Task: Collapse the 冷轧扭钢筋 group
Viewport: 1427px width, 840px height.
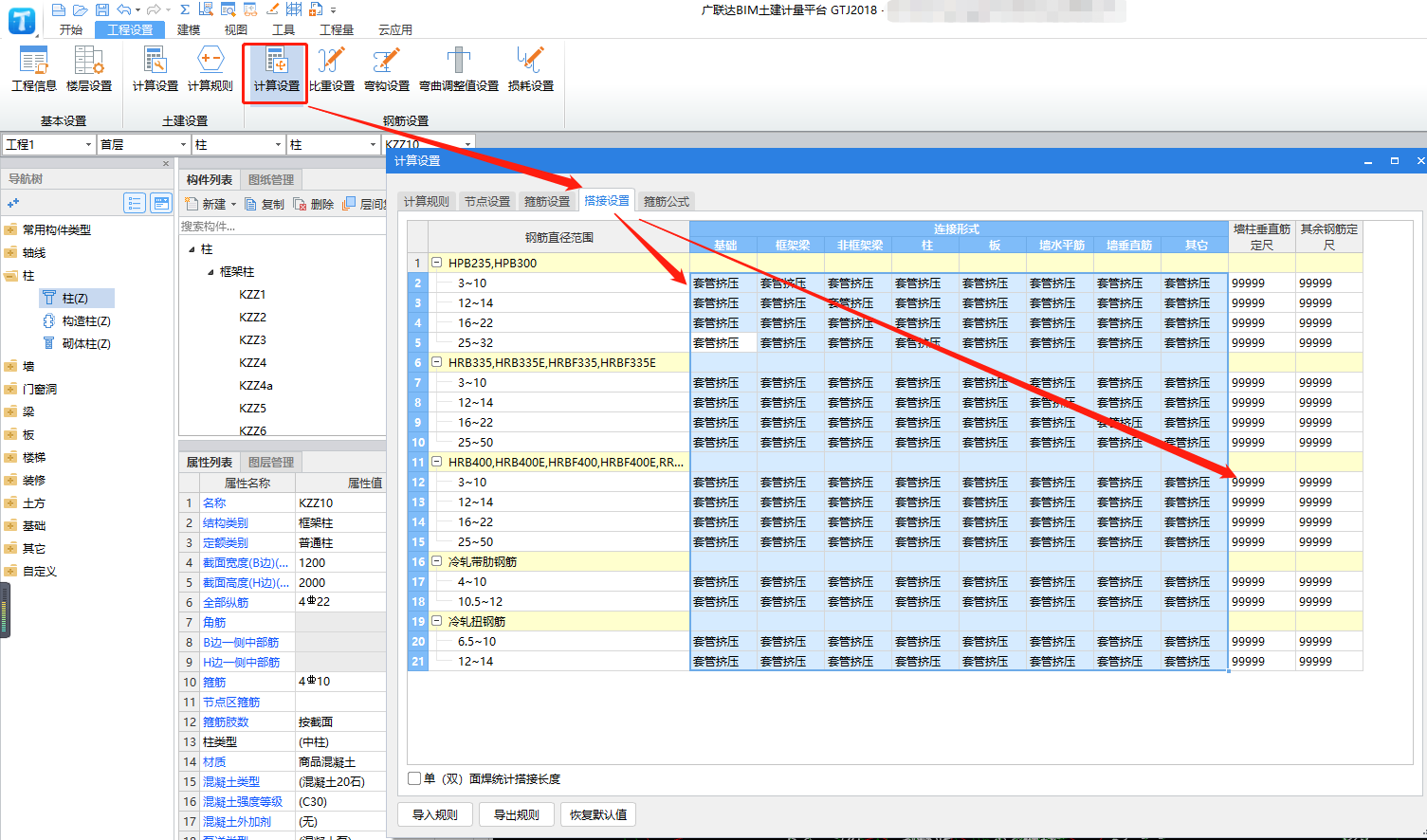Action: [x=437, y=621]
